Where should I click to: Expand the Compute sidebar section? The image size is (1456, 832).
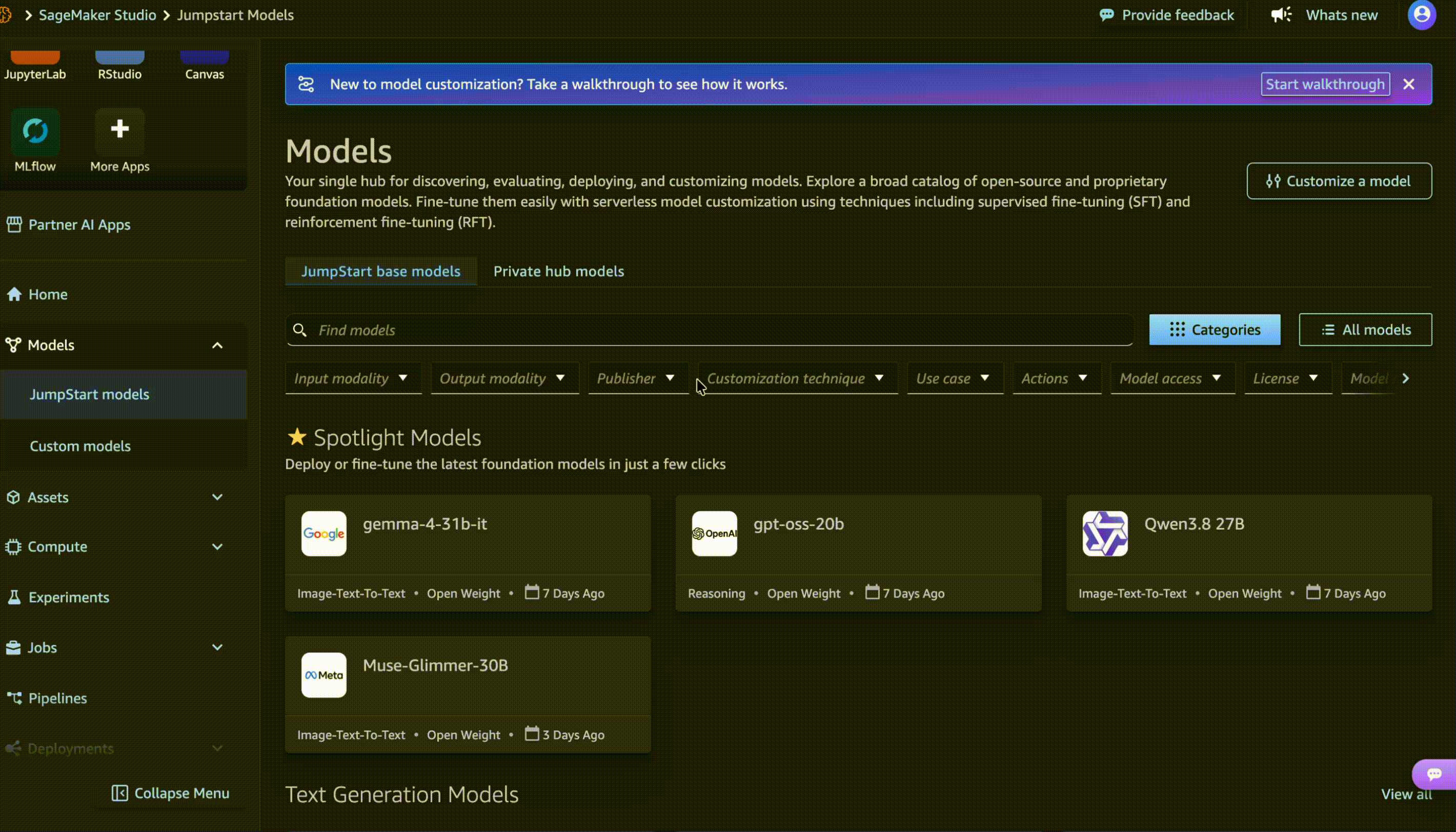click(x=217, y=546)
